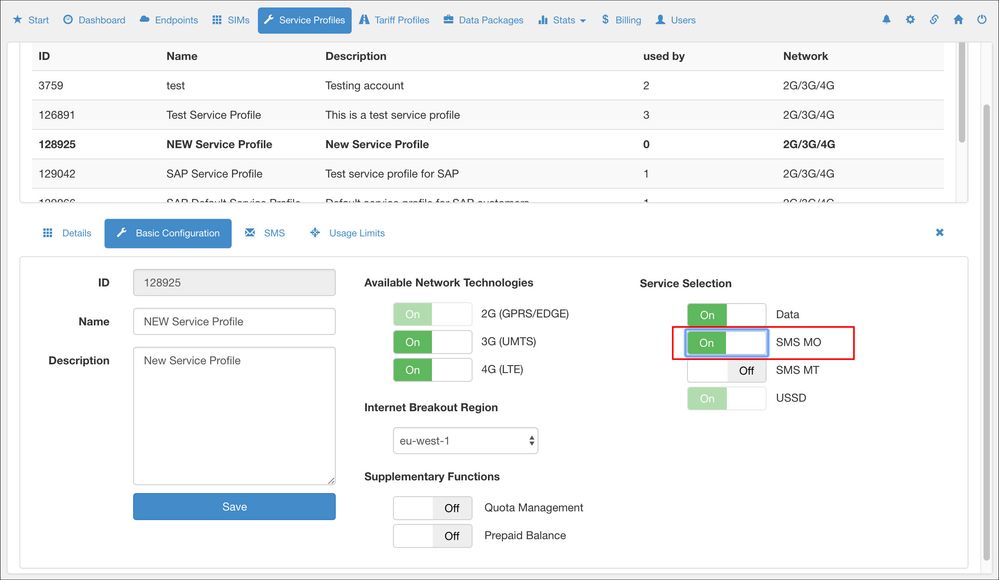Click the disabled ID field 128925

tap(234, 282)
